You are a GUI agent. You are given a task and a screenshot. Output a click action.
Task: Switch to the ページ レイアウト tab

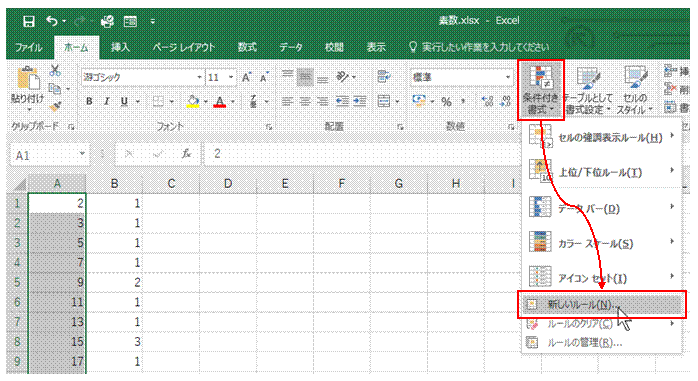tap(184, 47)
